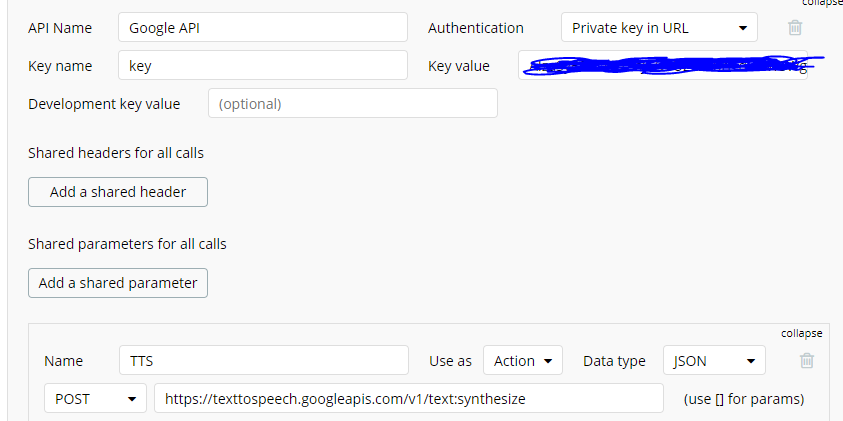Open the Use as Action dropdown
Screen dimensions: 843x421
[523, 361]
